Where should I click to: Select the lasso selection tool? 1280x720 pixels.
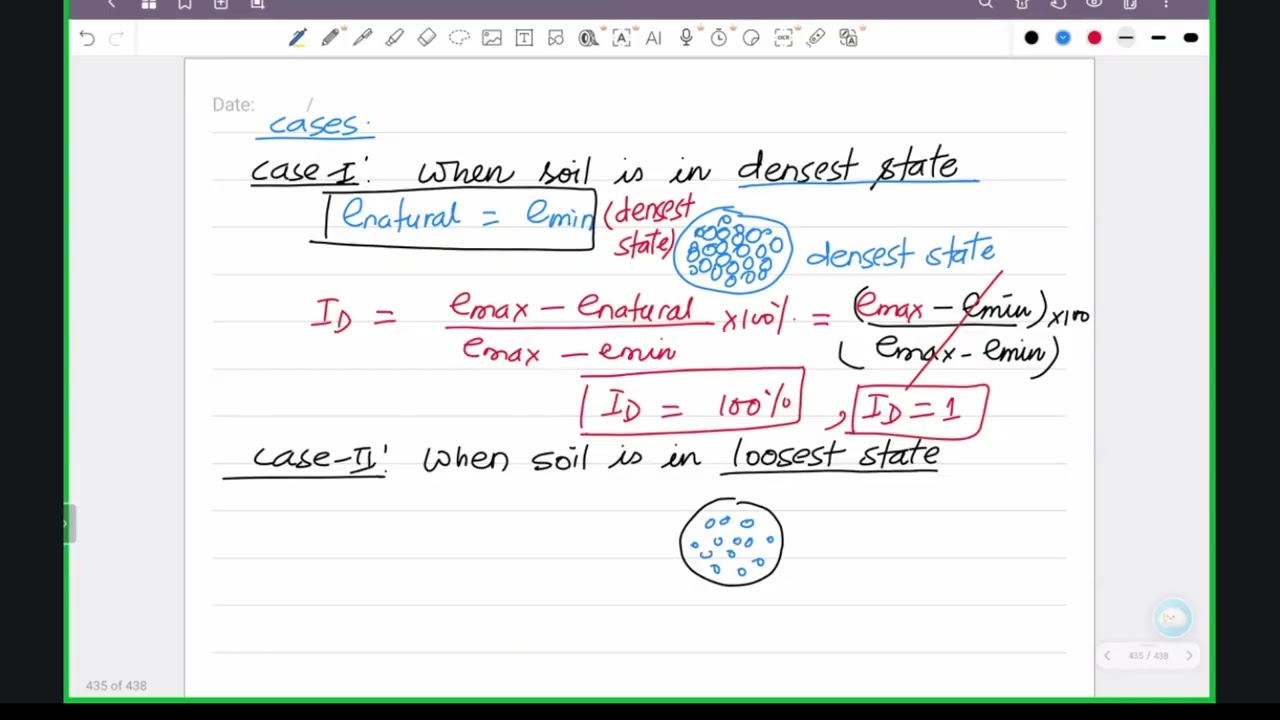(459, 38)
